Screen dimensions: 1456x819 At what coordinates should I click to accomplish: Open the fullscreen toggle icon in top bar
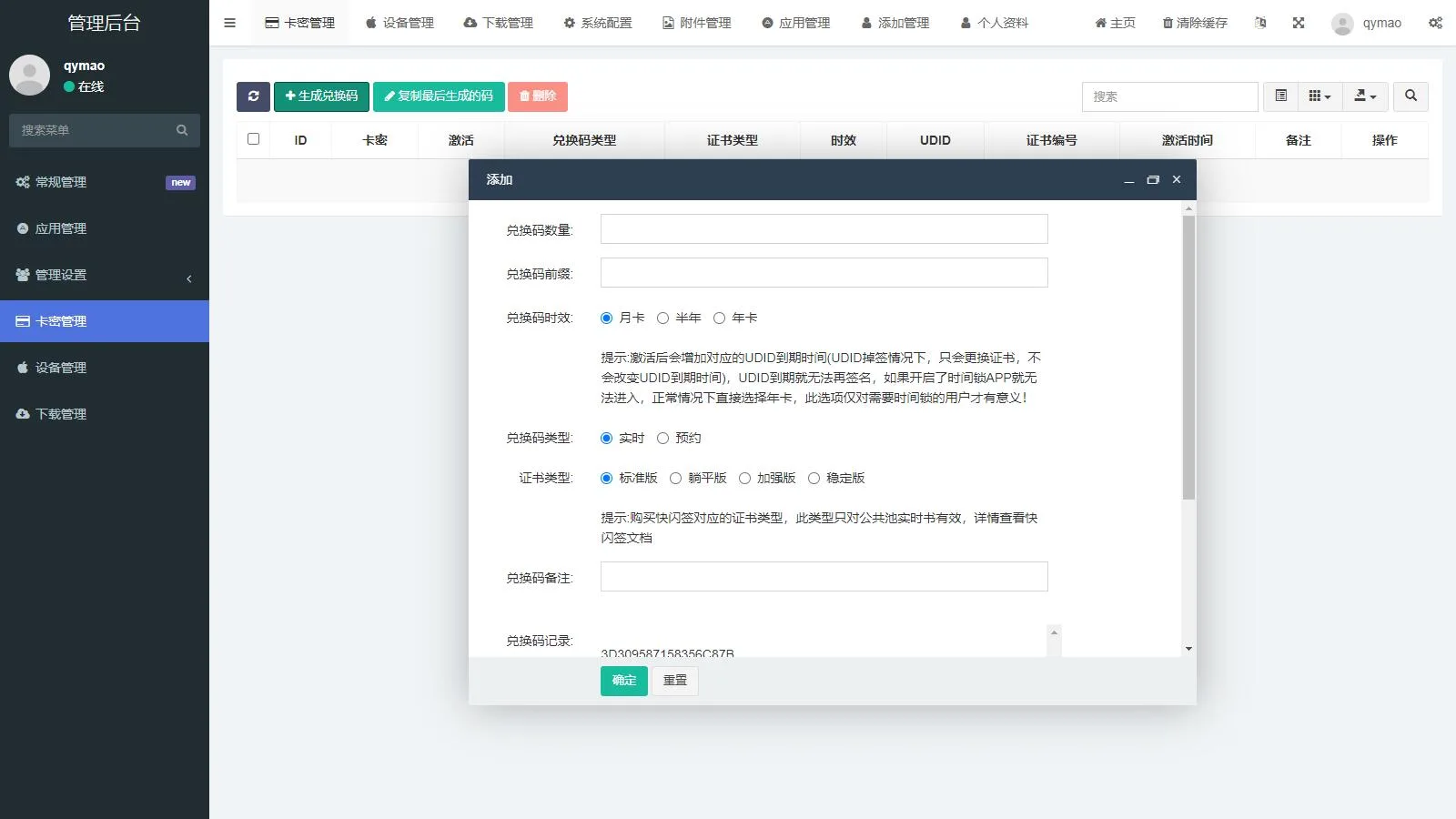1298,23
